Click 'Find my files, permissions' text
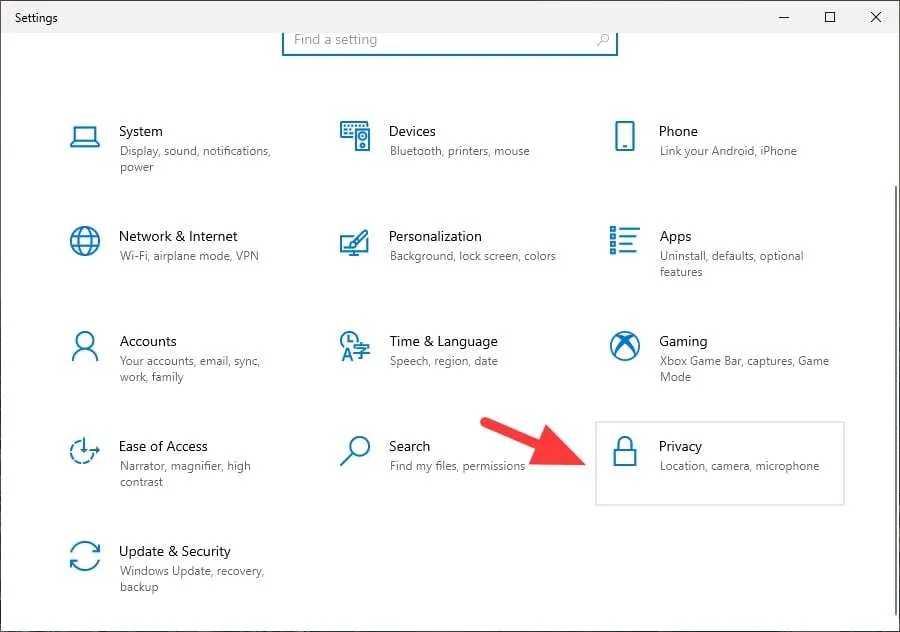The width and height of the screenshot is (900, 632). pos(457,466)
